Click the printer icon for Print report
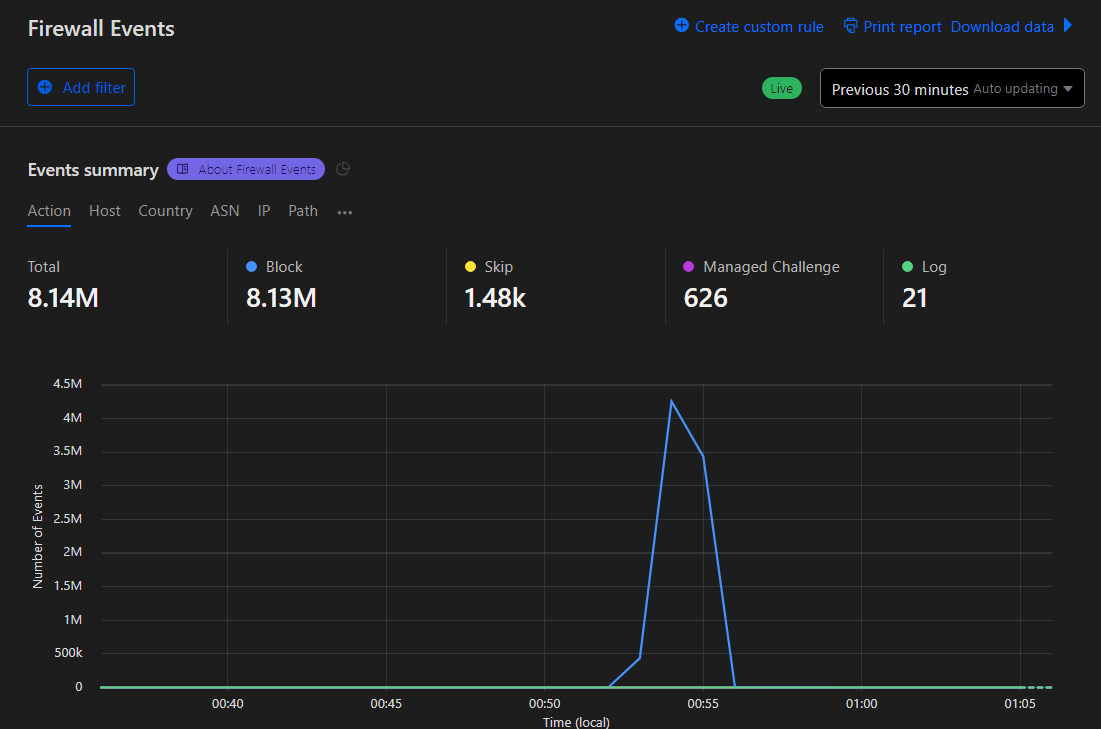Viewport: 1101px width, 729px height. [x=850, y=26]
